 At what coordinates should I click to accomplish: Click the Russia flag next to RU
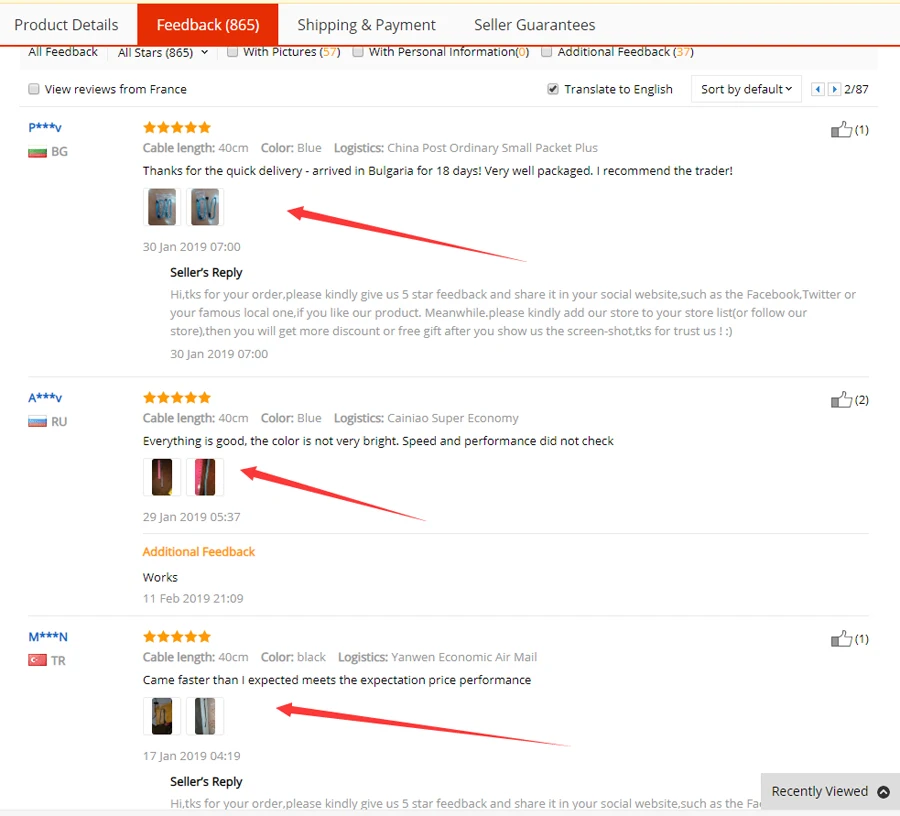pyautogui.click(x=37, y=422)
